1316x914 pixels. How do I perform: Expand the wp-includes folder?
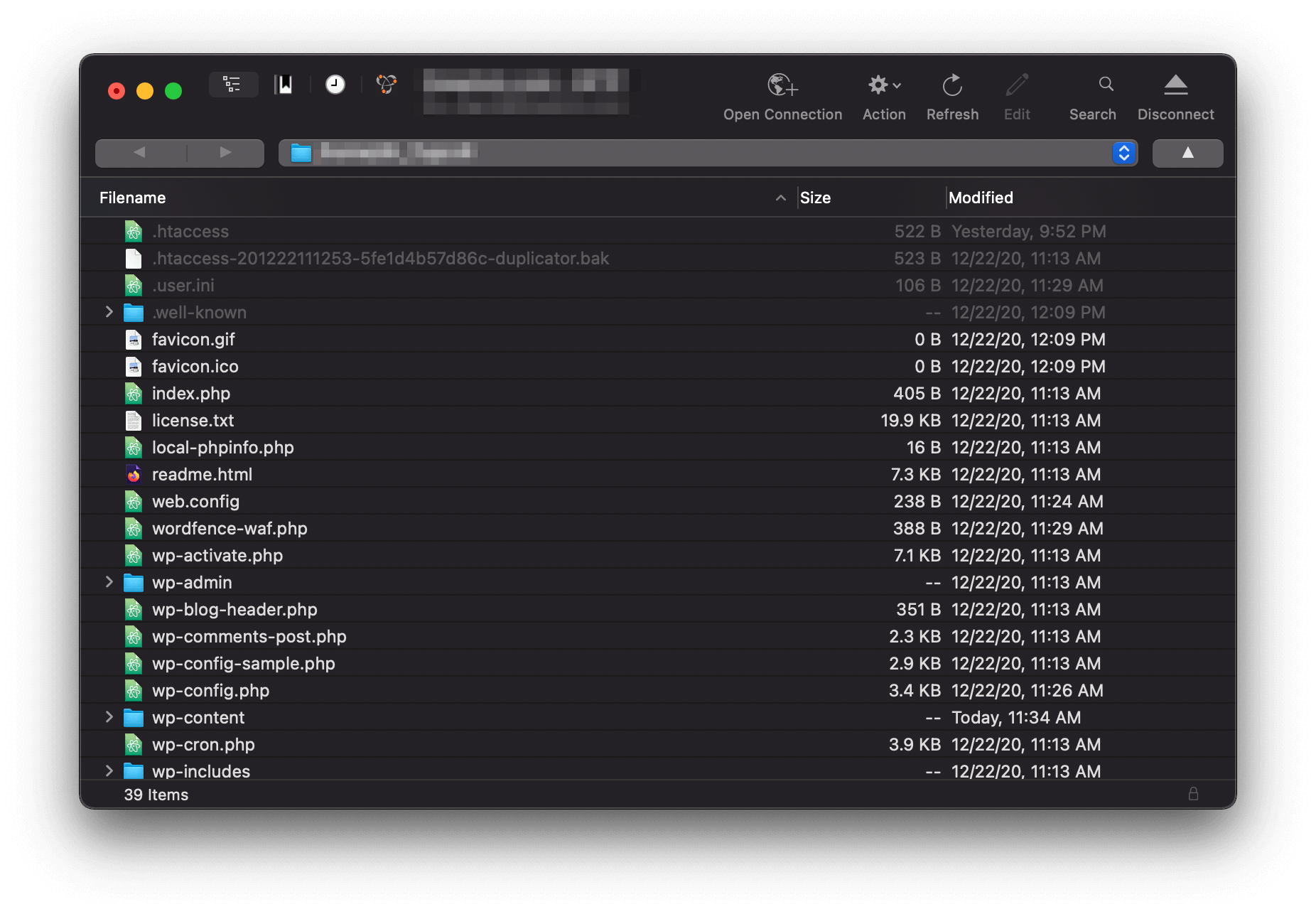109,771
